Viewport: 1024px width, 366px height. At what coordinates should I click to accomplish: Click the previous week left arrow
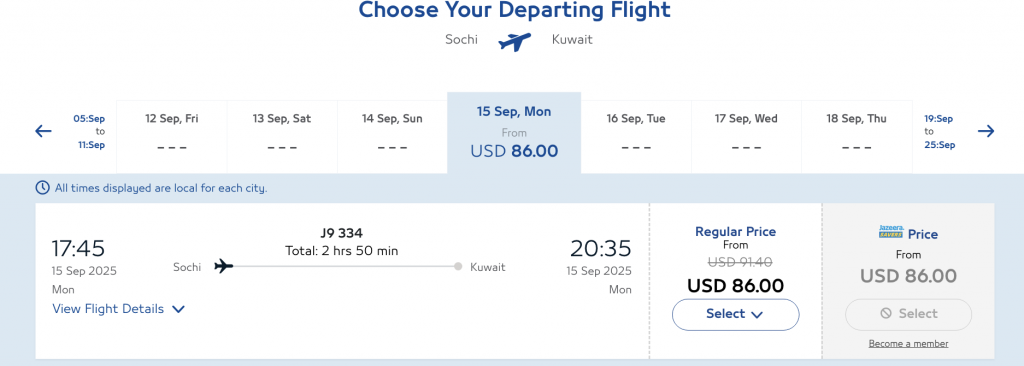(x=43, y=131)
